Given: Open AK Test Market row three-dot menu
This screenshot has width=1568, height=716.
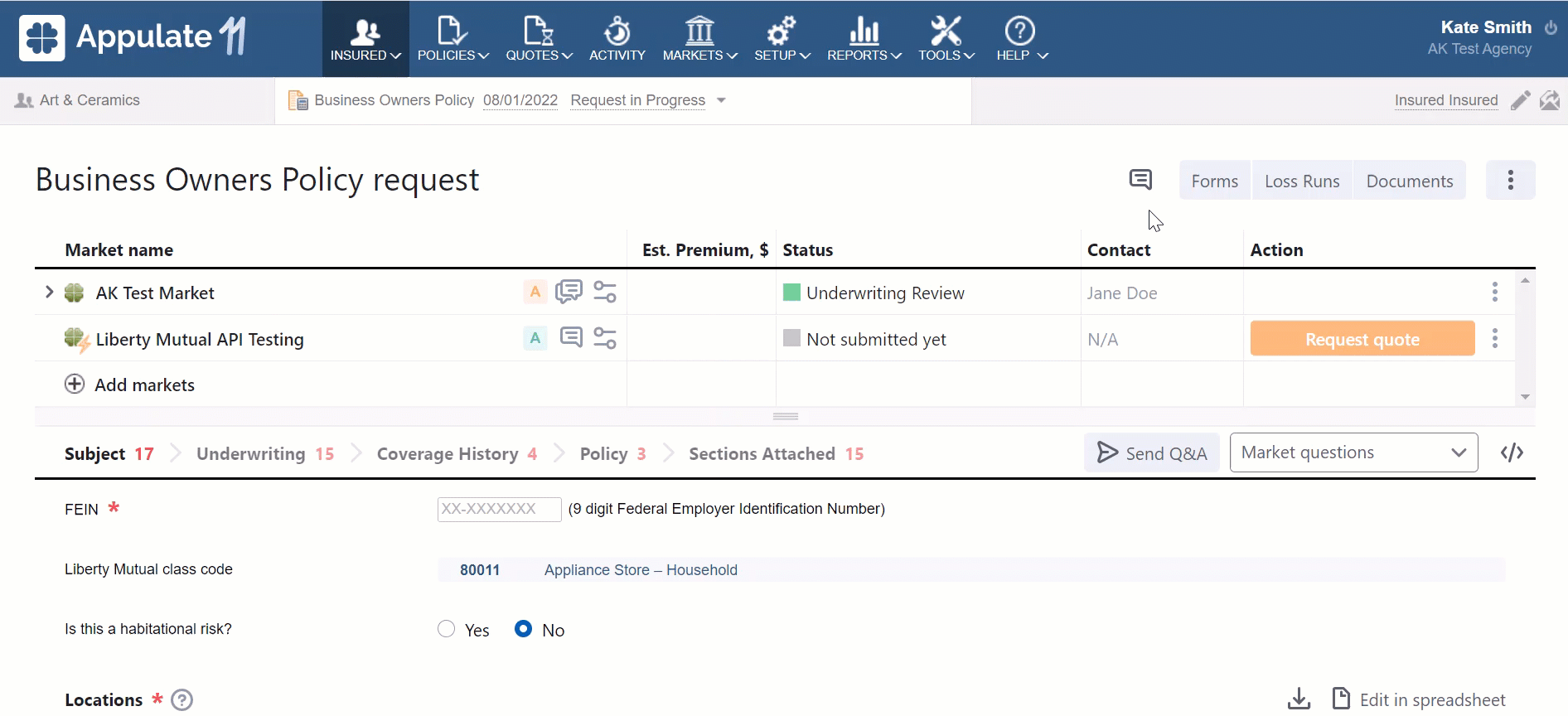Looking at the screenshot, I should tap(1495, 292).
